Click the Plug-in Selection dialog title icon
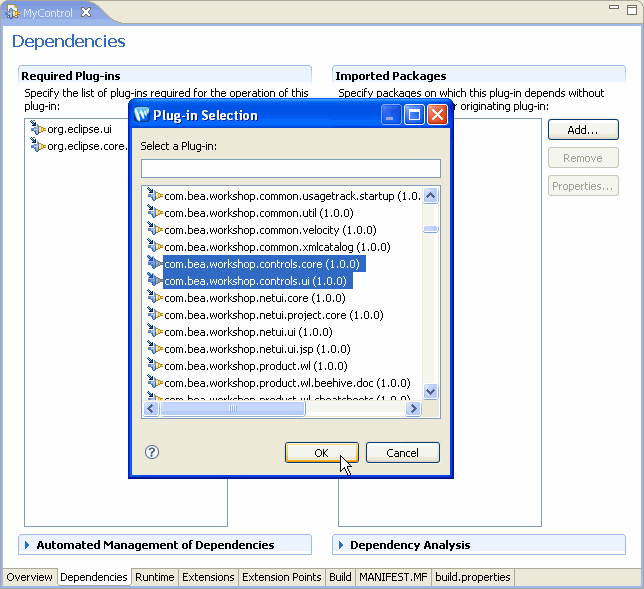 click(142, 115)
